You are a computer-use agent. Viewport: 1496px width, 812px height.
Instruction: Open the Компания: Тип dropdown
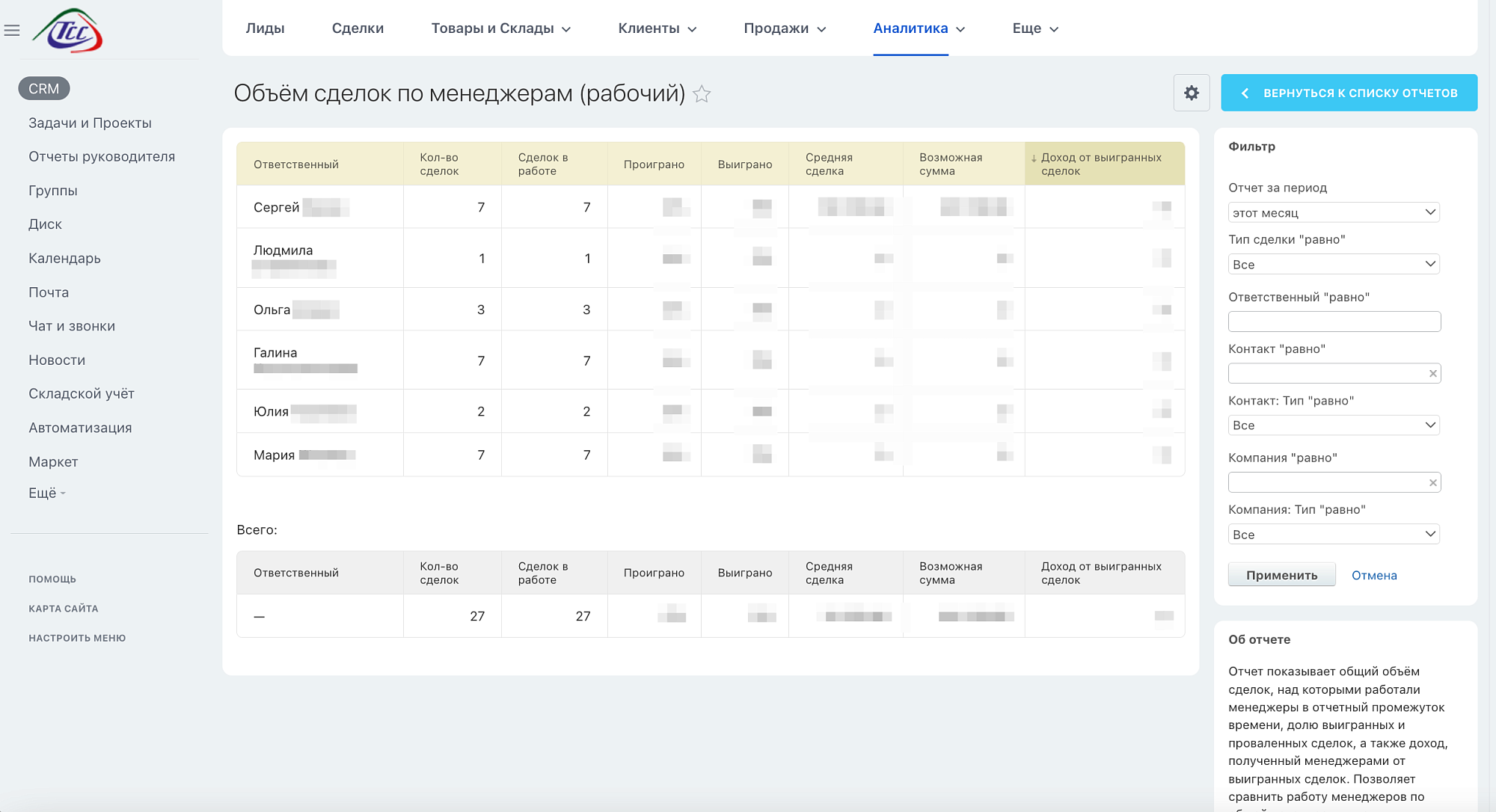(x=1334, y=535)
